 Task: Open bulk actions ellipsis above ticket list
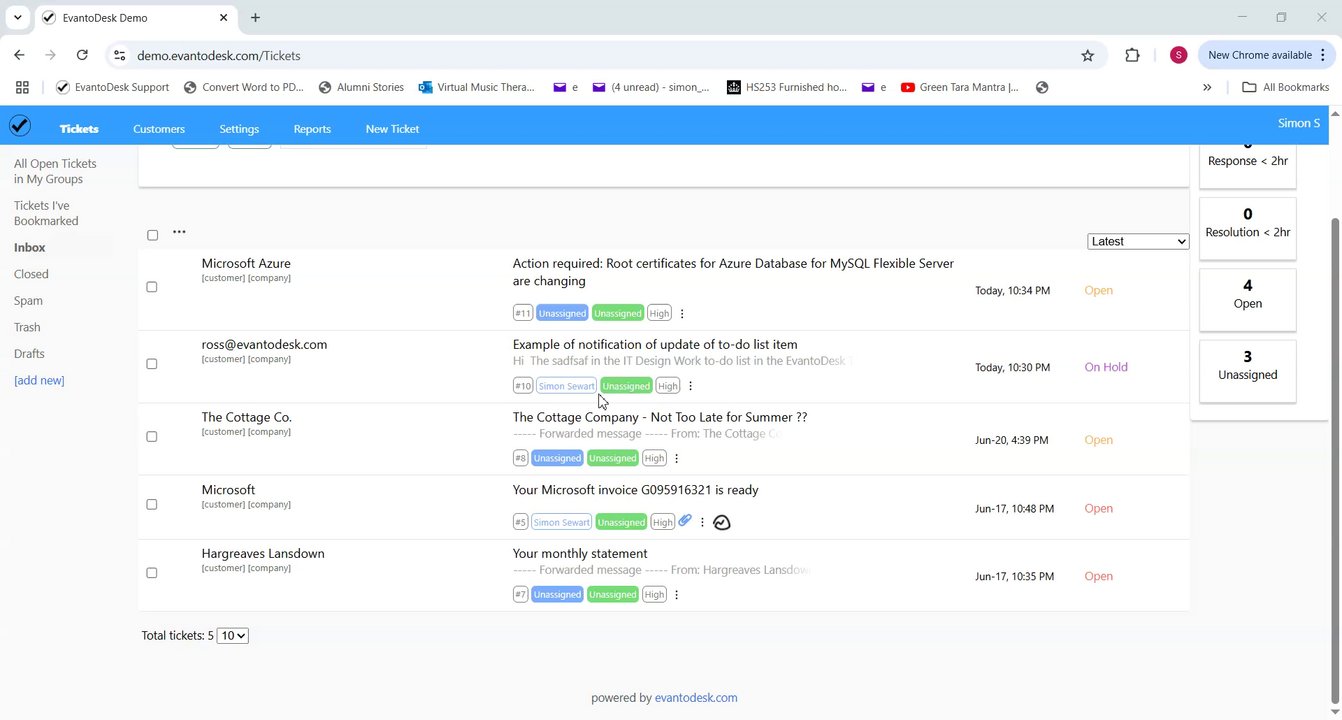click(179, 232)
